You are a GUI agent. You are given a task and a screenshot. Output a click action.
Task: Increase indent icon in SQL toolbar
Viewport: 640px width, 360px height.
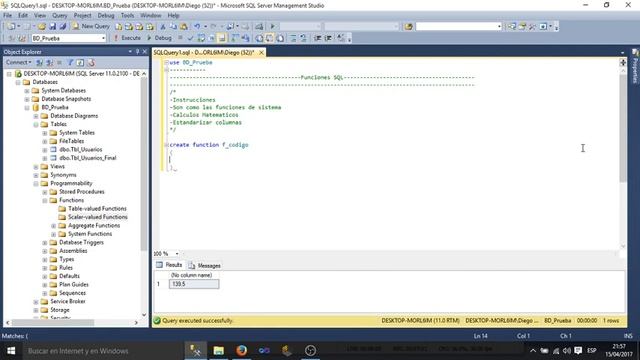click(x=328, y=38)
